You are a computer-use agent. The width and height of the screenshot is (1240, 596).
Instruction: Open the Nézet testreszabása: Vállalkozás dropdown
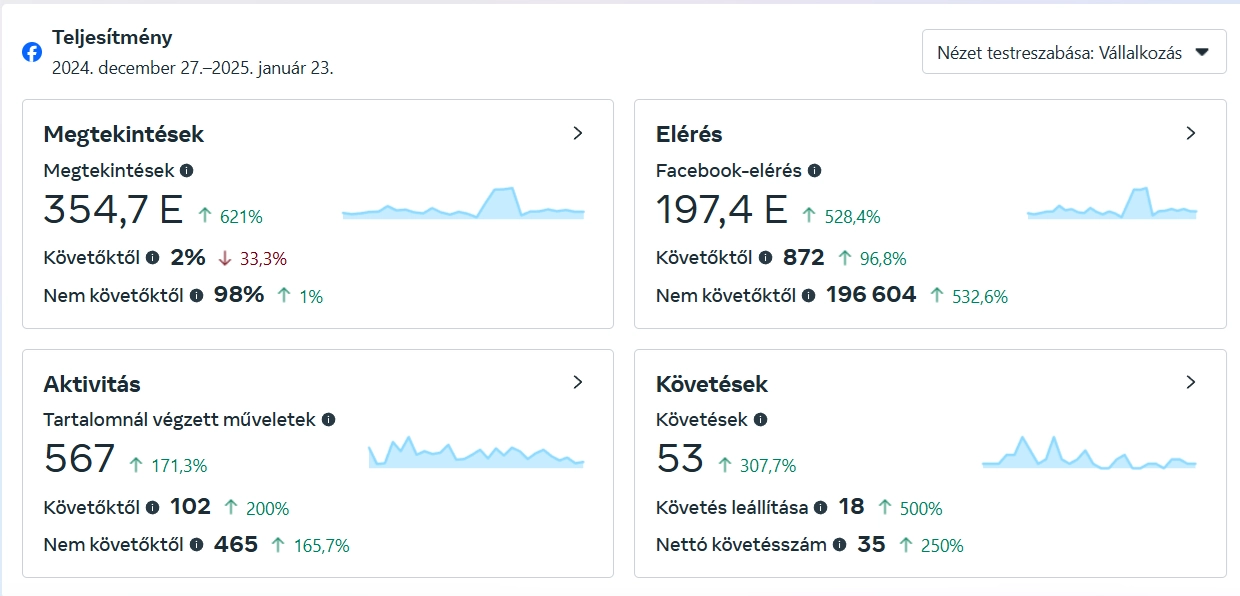coord(1073,52)
